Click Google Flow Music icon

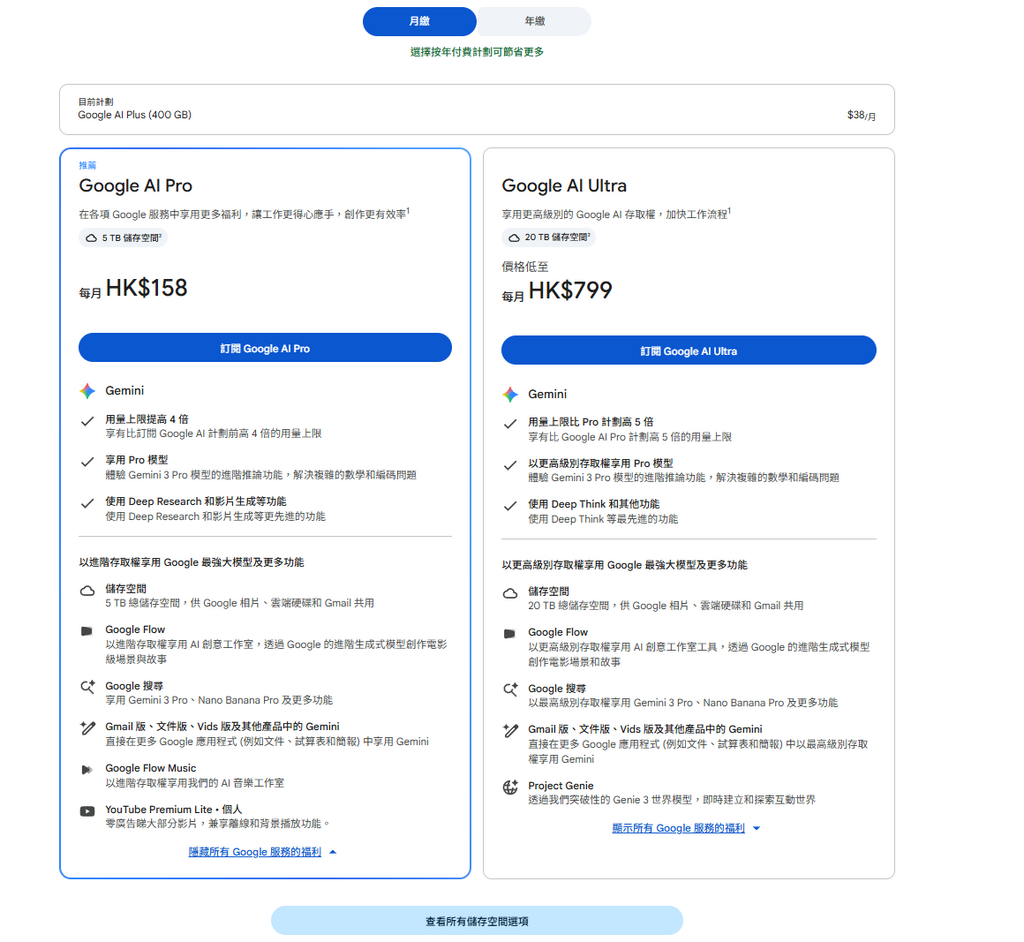(86, 770)
